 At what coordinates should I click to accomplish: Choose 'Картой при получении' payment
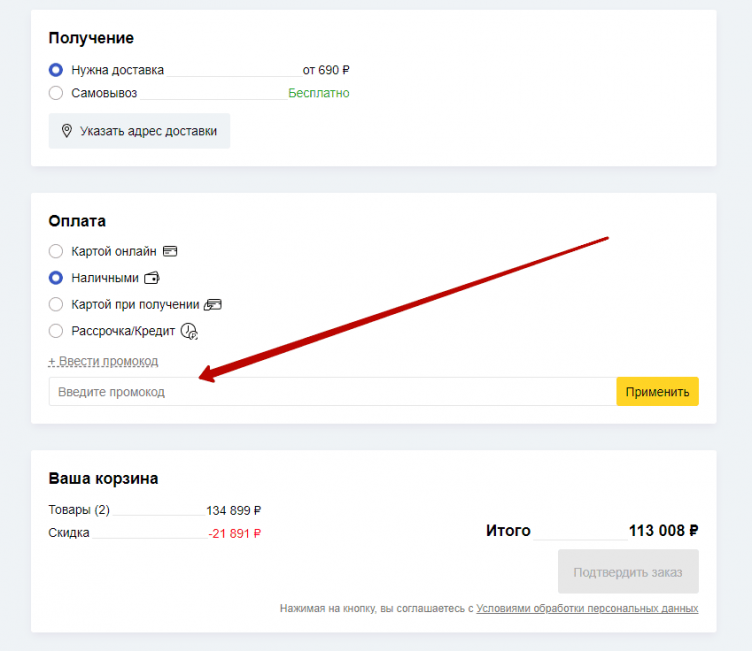point(56,304)
